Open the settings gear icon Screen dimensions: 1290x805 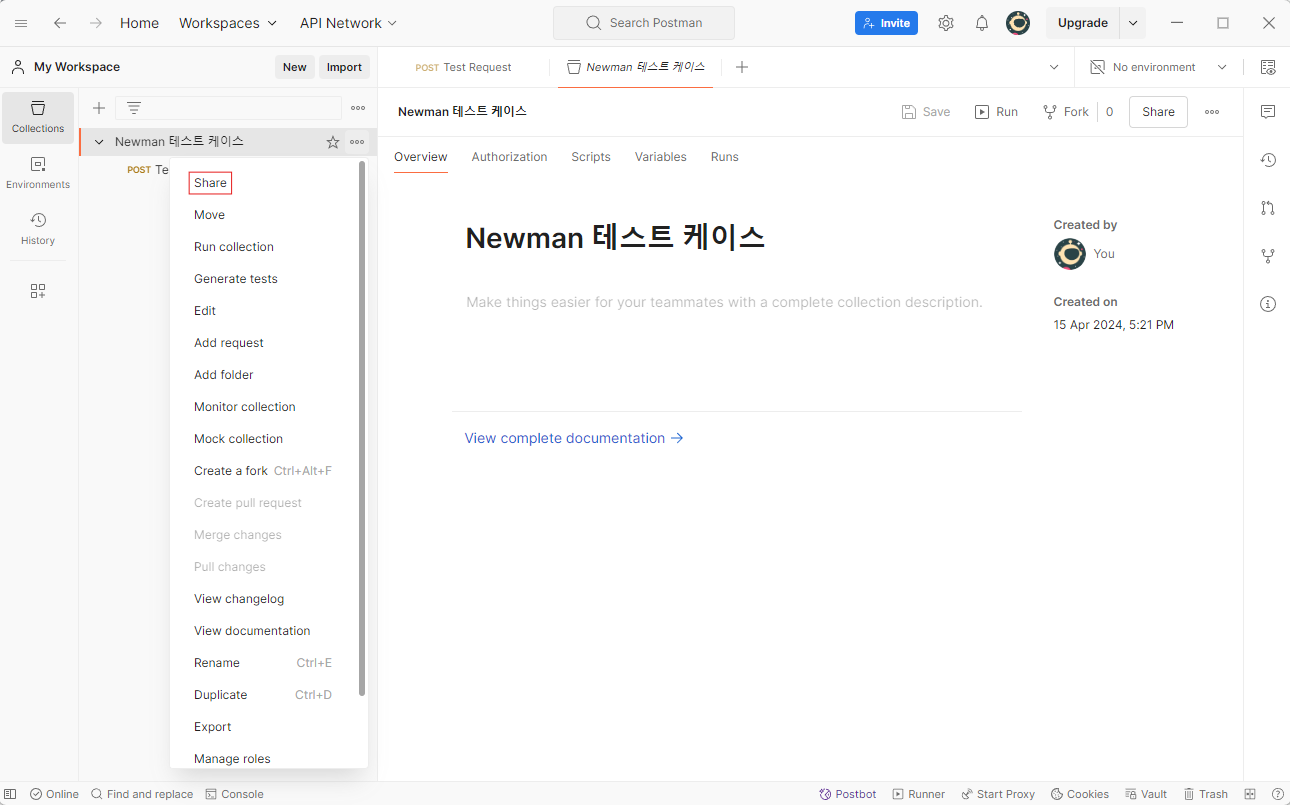[946, 23]
